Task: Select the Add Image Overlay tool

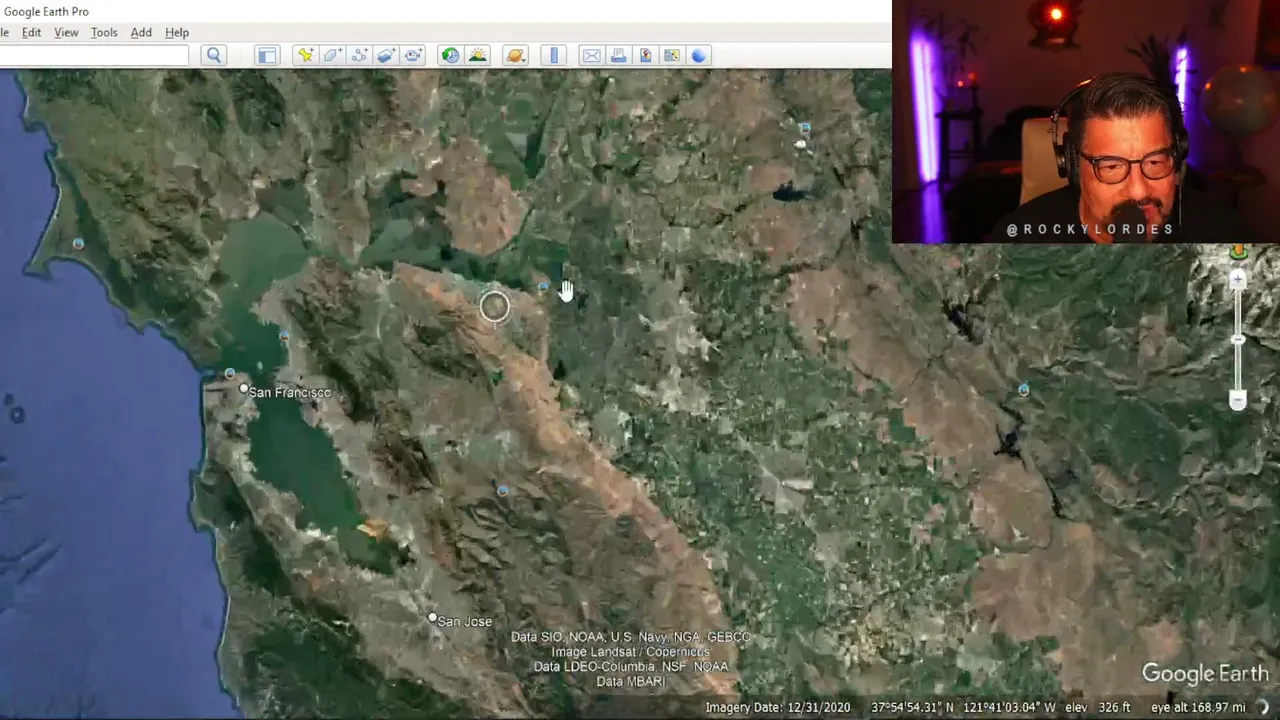Action: tap(386, 56)
